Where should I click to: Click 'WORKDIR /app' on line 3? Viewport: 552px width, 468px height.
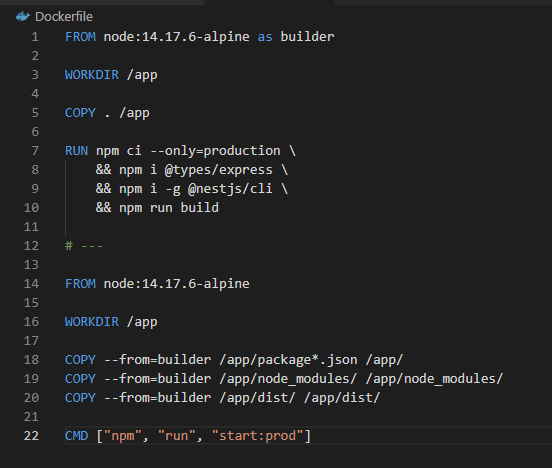pos(111,75)
